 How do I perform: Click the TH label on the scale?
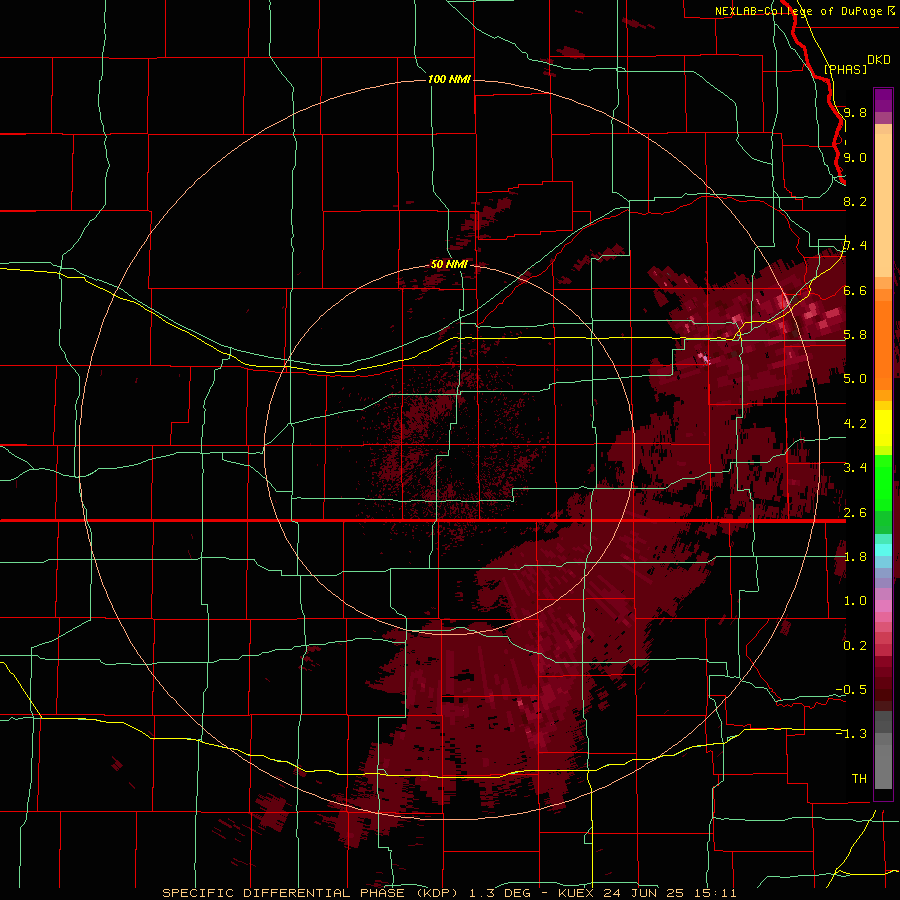(x=859, y=779)
